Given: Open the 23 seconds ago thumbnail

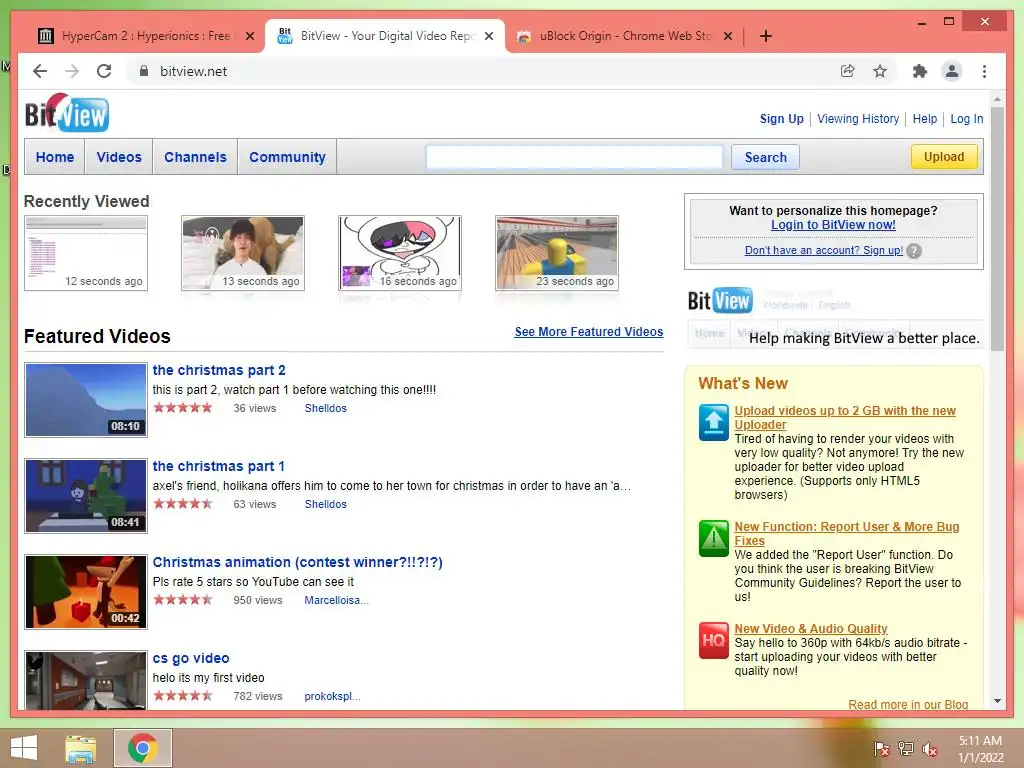Looking at the screenshot, I should pos(557,253).
